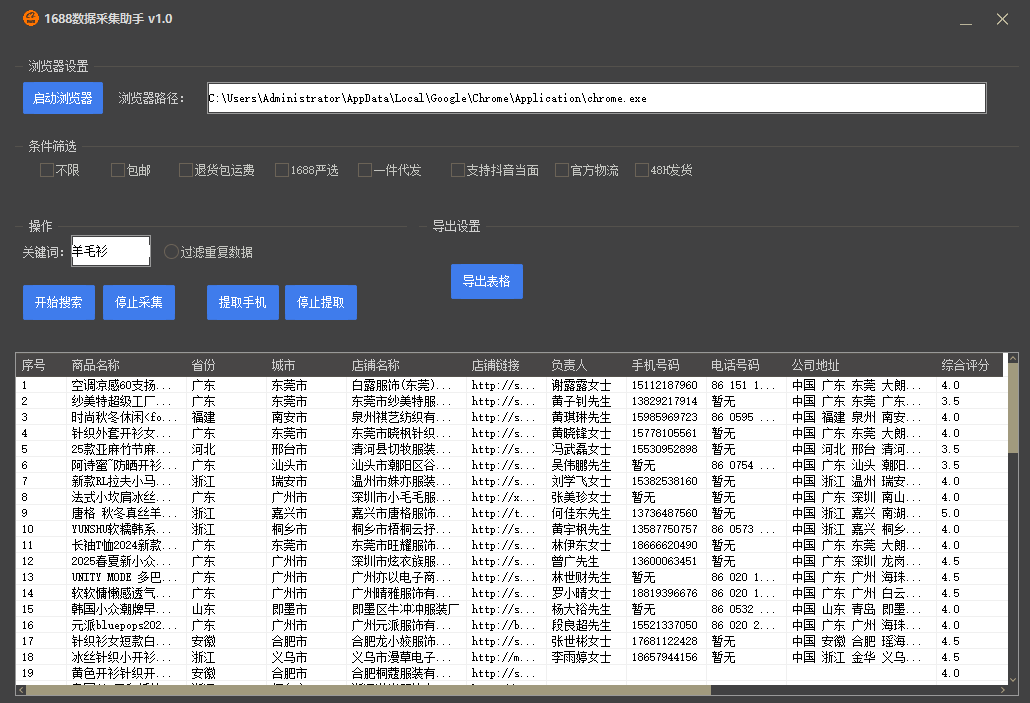Click the 开始搜索 button
Screen dimensions: 1030x703
tap(58, 301)
